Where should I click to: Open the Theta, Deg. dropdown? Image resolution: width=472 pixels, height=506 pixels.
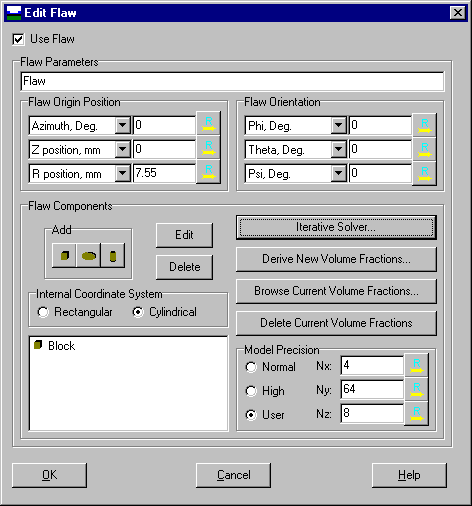(339, 149)
